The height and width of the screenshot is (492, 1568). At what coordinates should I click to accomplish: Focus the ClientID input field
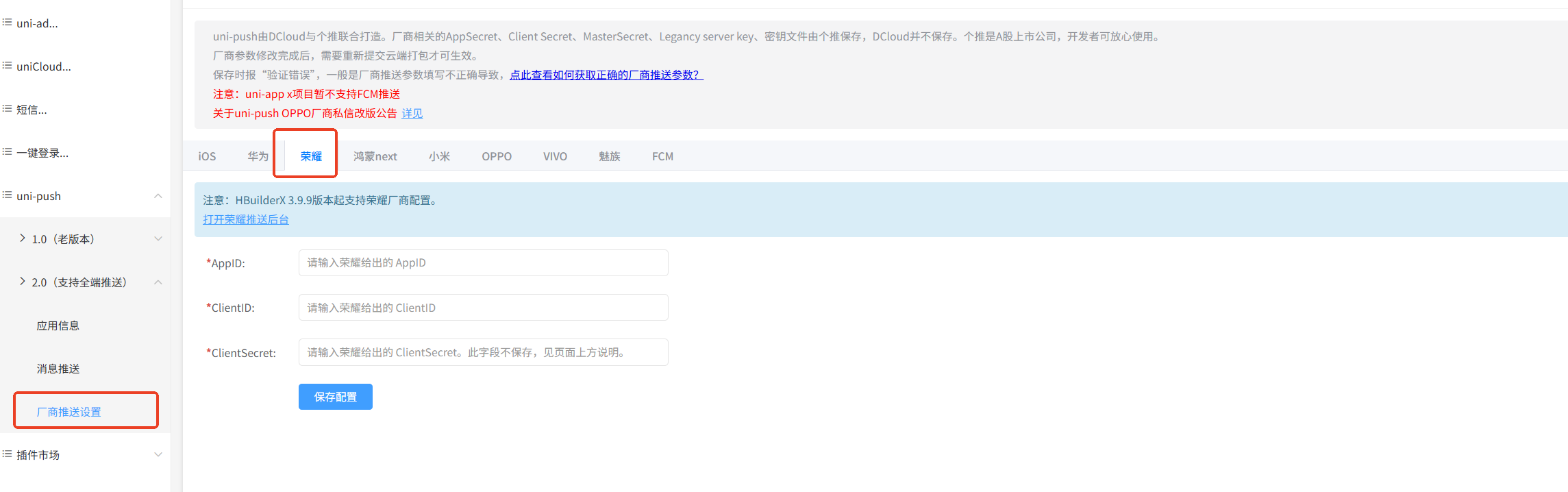(x=484, y=308)
